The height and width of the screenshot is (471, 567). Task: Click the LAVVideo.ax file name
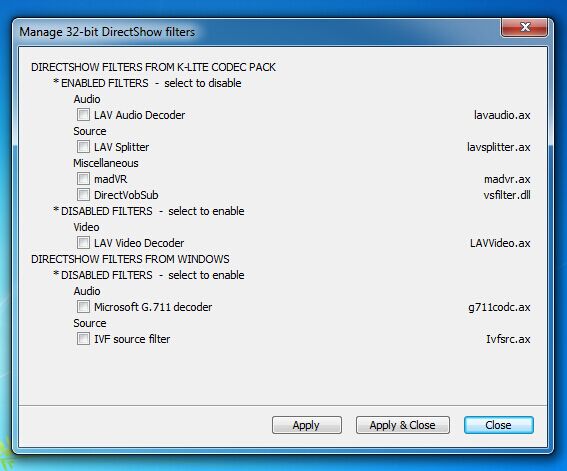(500, 243)
